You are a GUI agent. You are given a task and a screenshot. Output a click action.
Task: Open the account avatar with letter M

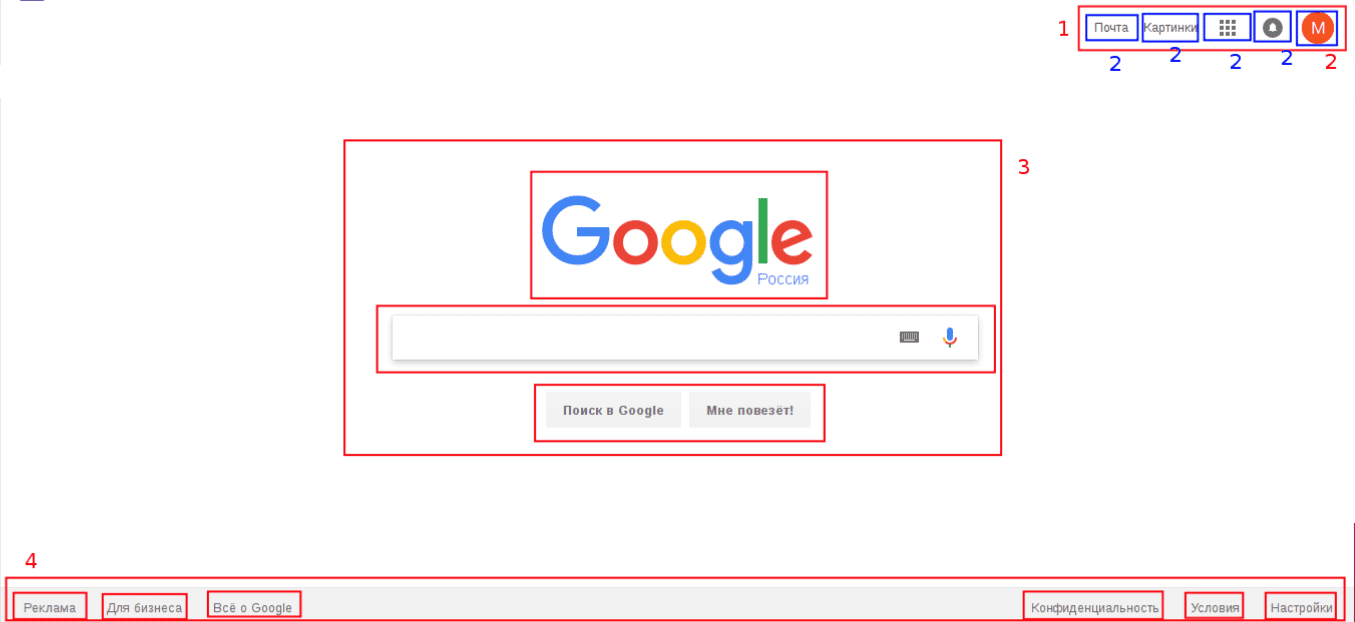pos(1317,28)
